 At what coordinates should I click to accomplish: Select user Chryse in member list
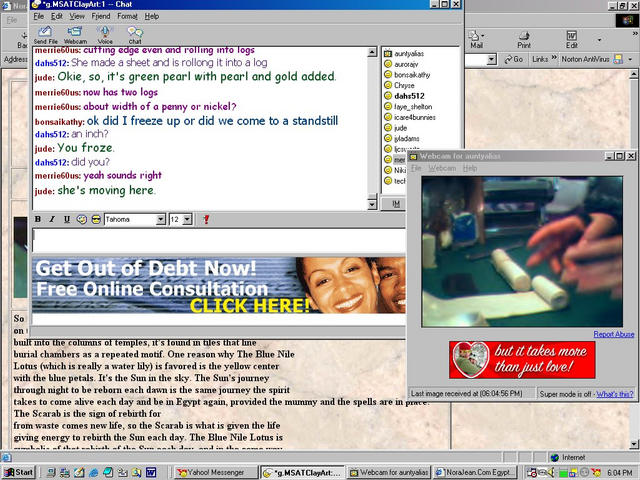coord(399,85)
